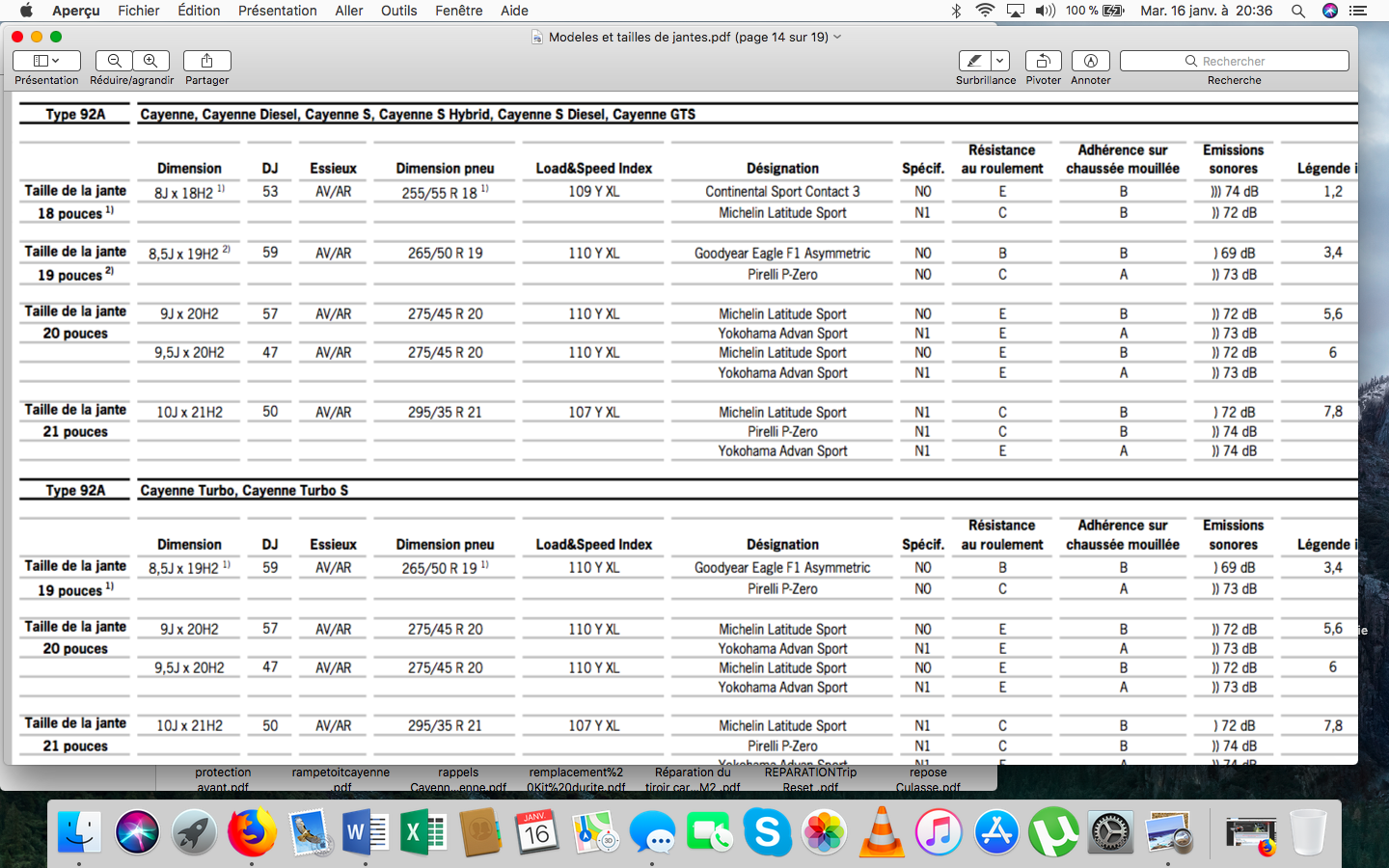
Task: Open the Aperçu application menu
Action: click(x=76, y=11)
